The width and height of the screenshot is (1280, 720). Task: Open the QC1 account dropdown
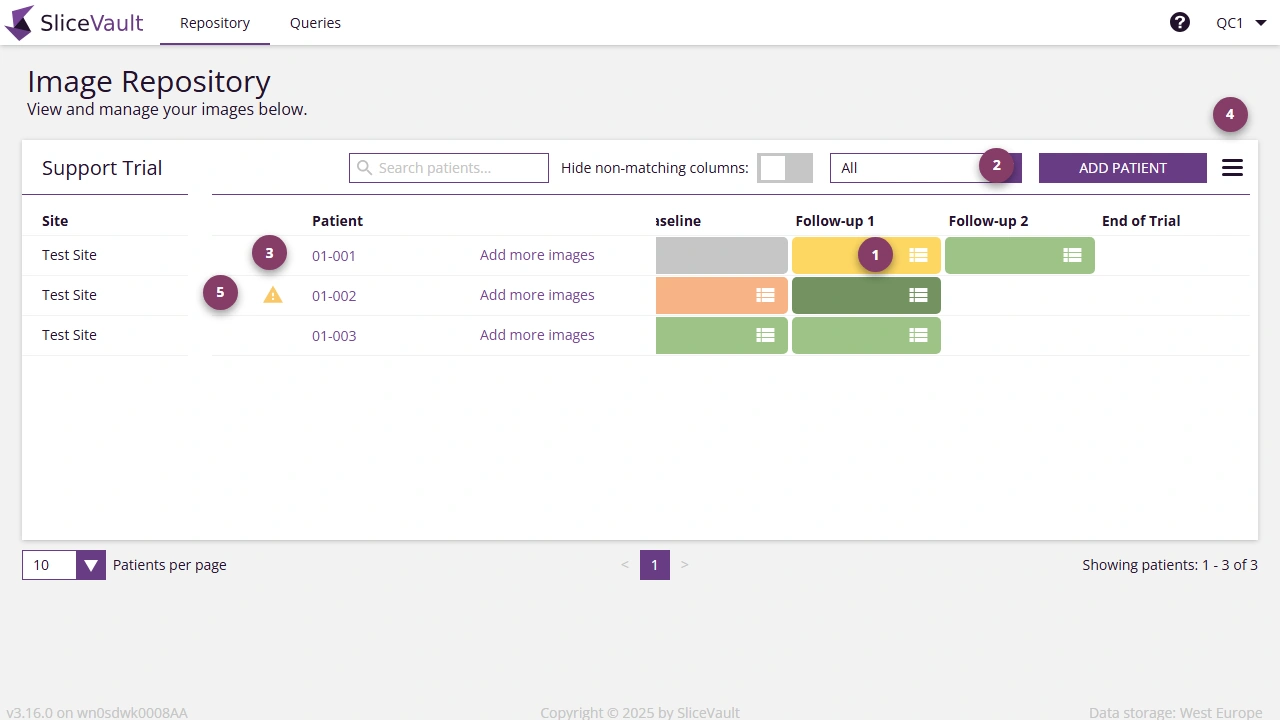pyautogui.click(x=1239, y=22)
